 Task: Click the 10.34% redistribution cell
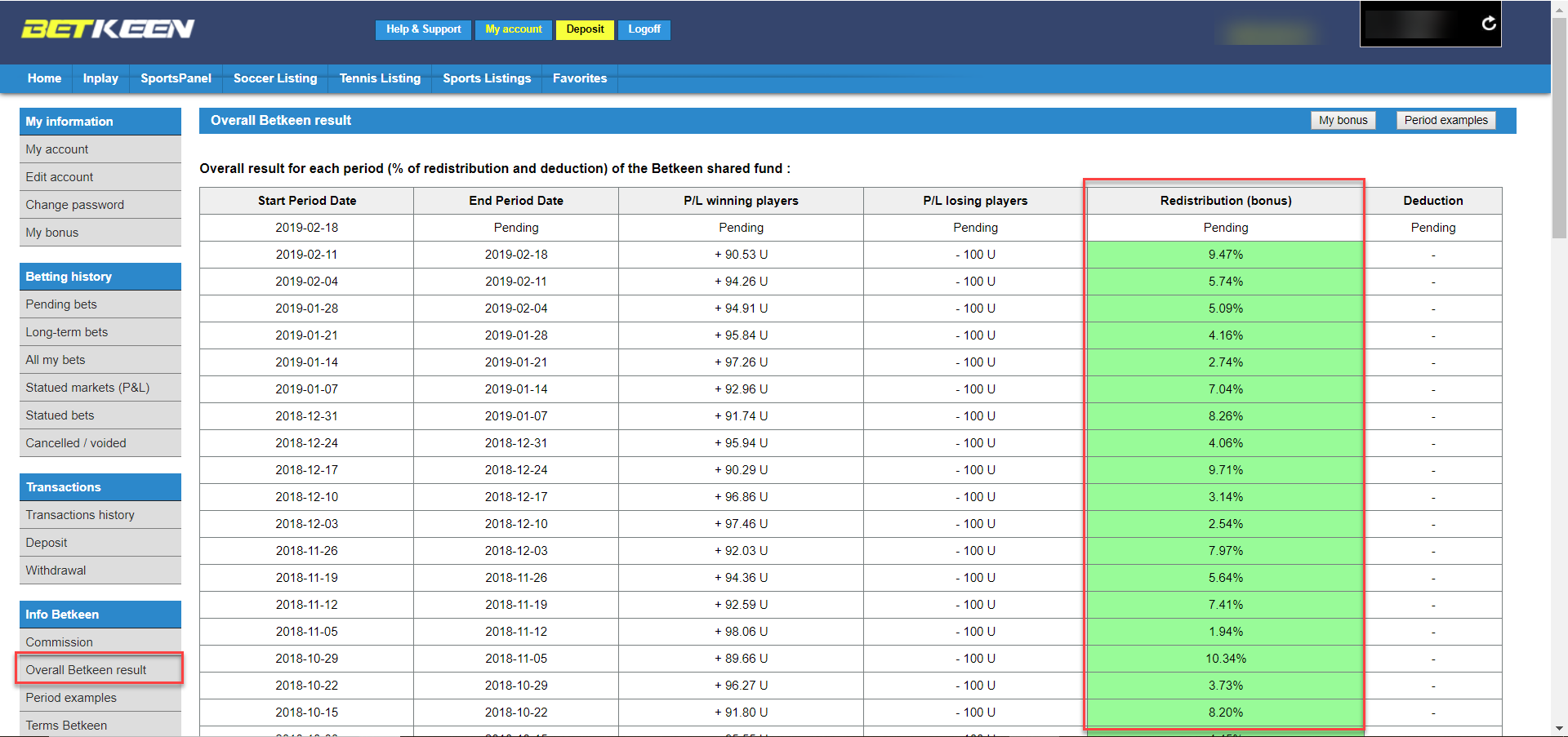tap(1226, 659)
